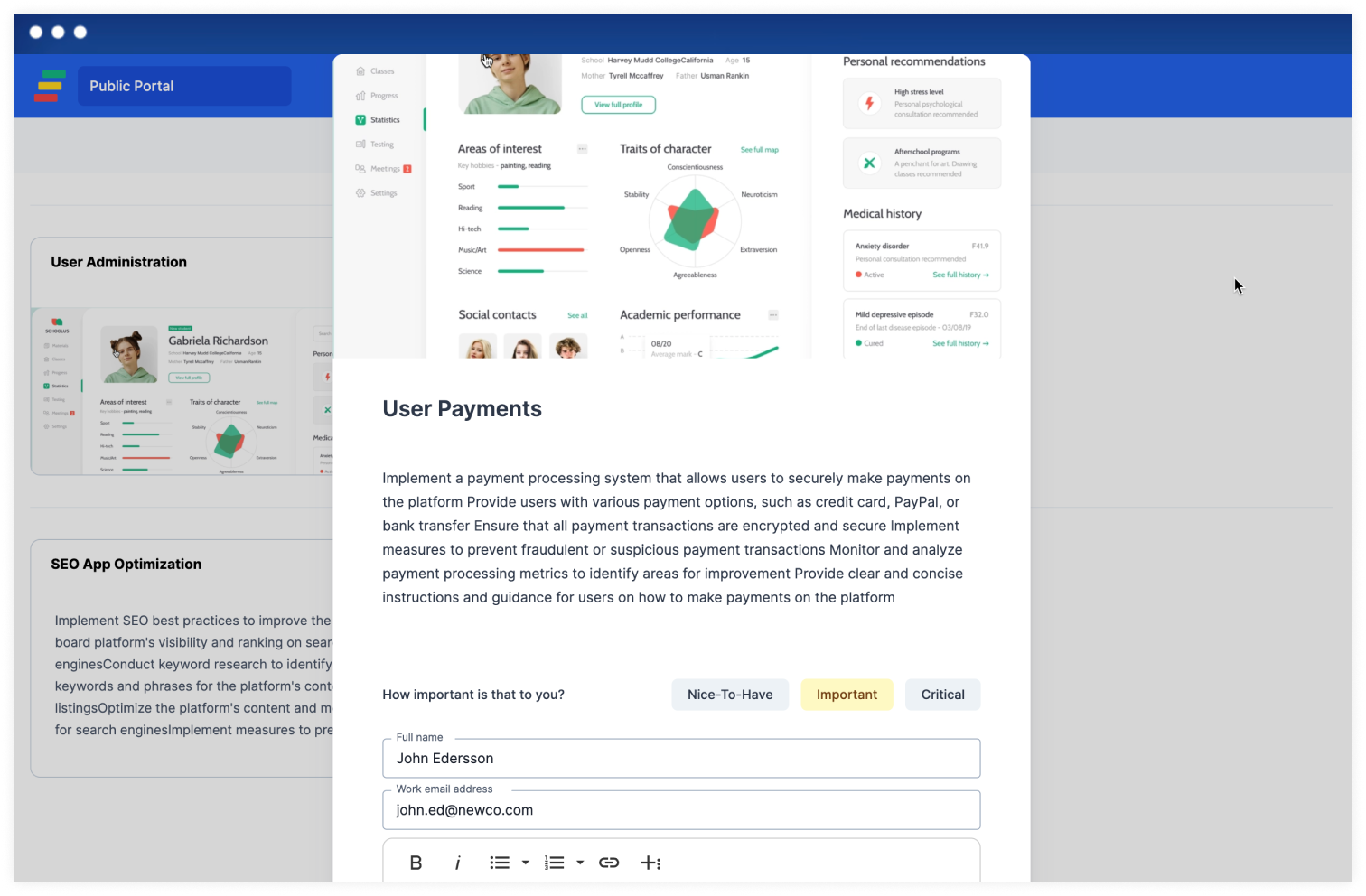Click See all link beside Social contacts
The height and width of the screenshot is (896, 1366).
click(x=577, y=315)
